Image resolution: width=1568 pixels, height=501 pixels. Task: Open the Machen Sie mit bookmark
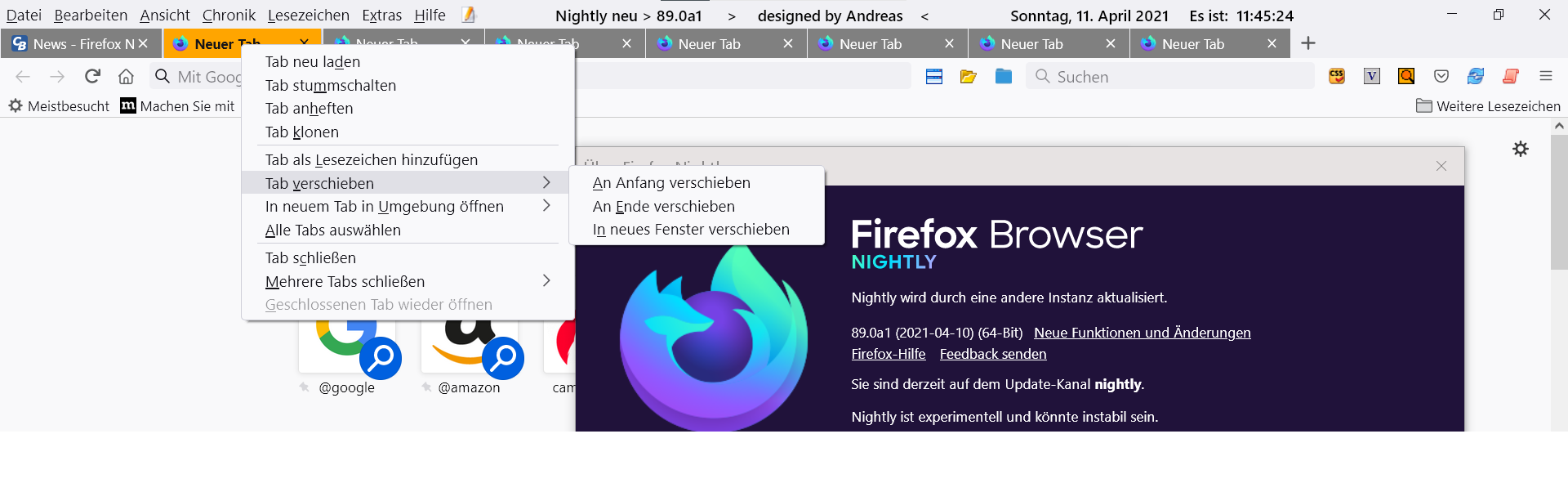(x=177, y=106)
